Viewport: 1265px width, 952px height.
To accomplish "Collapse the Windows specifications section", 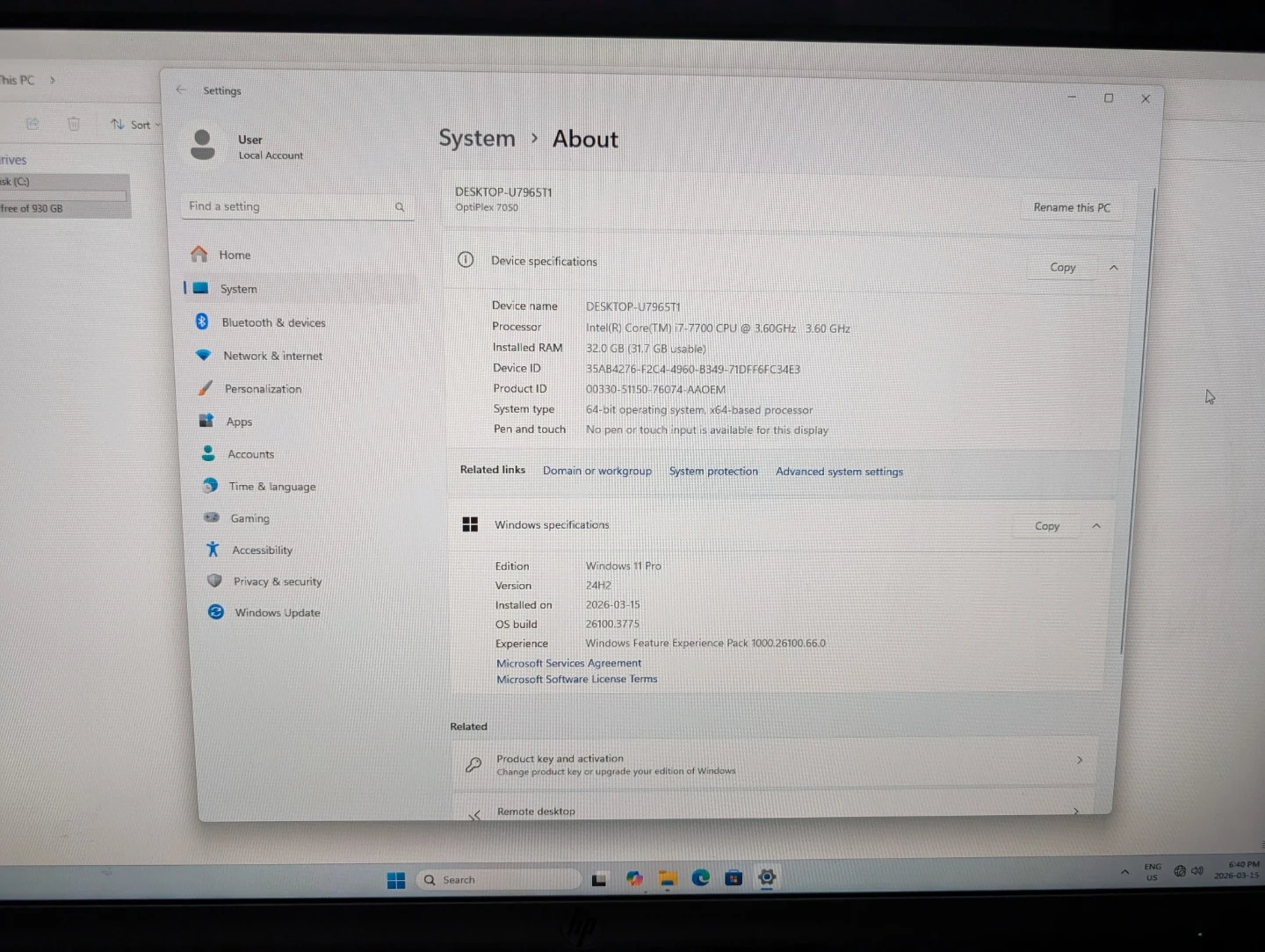I will pos(1096,526).
